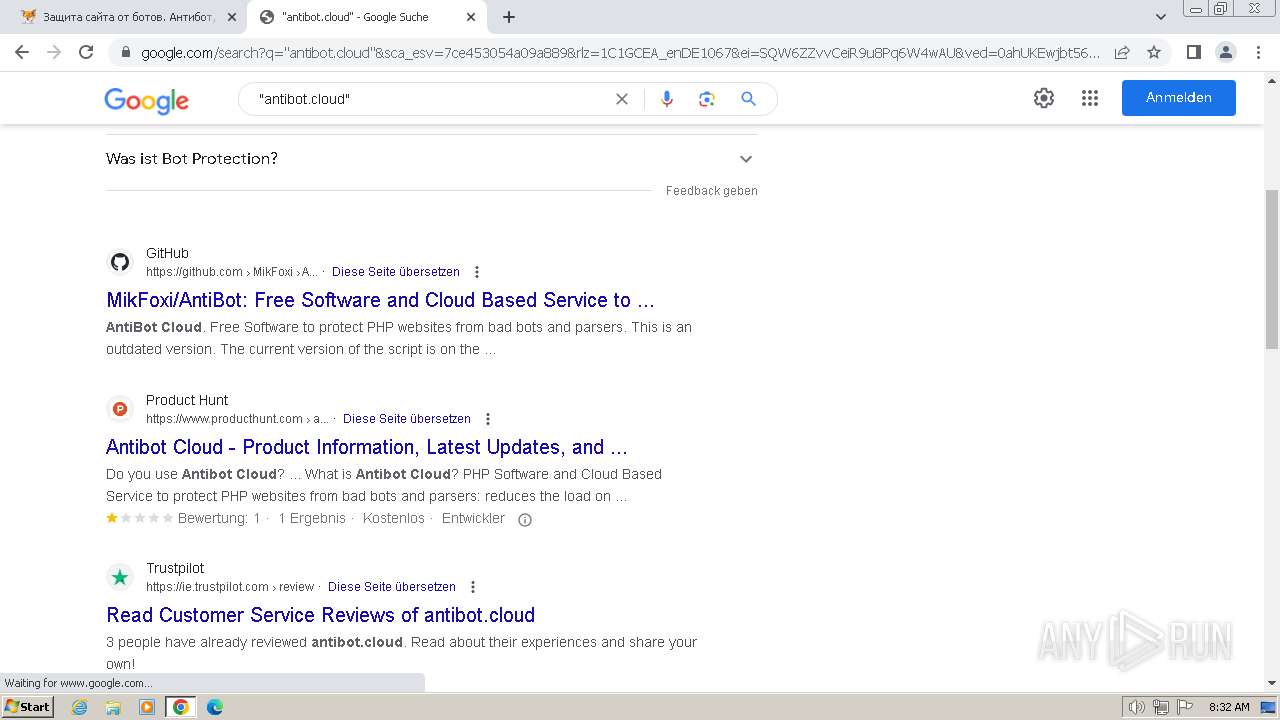Open Antibot Cloud Product Hunt result
Viewport: 1280px width, 720px height.
[x=367, y=447]
